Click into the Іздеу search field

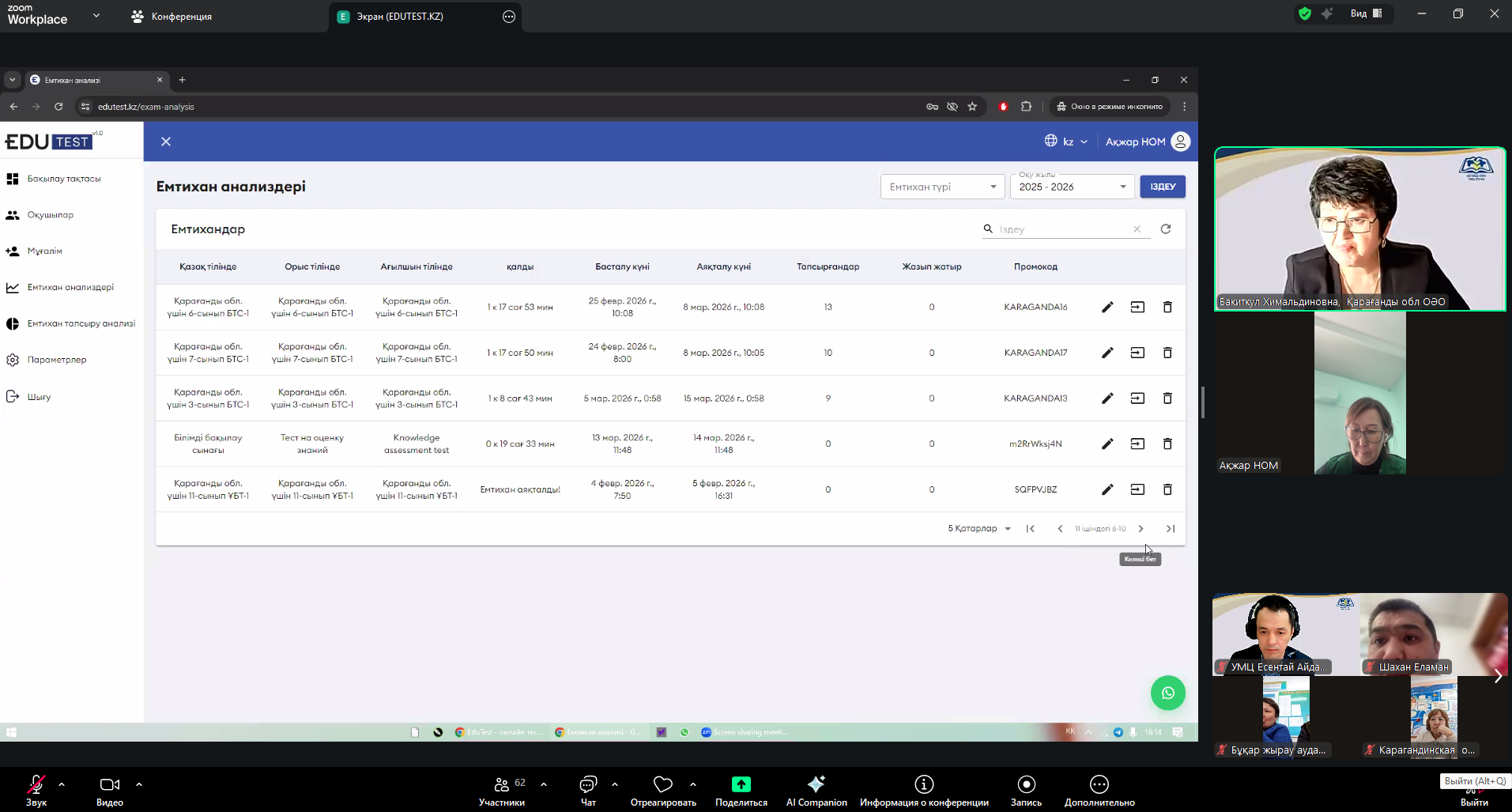click(1062, 229)
